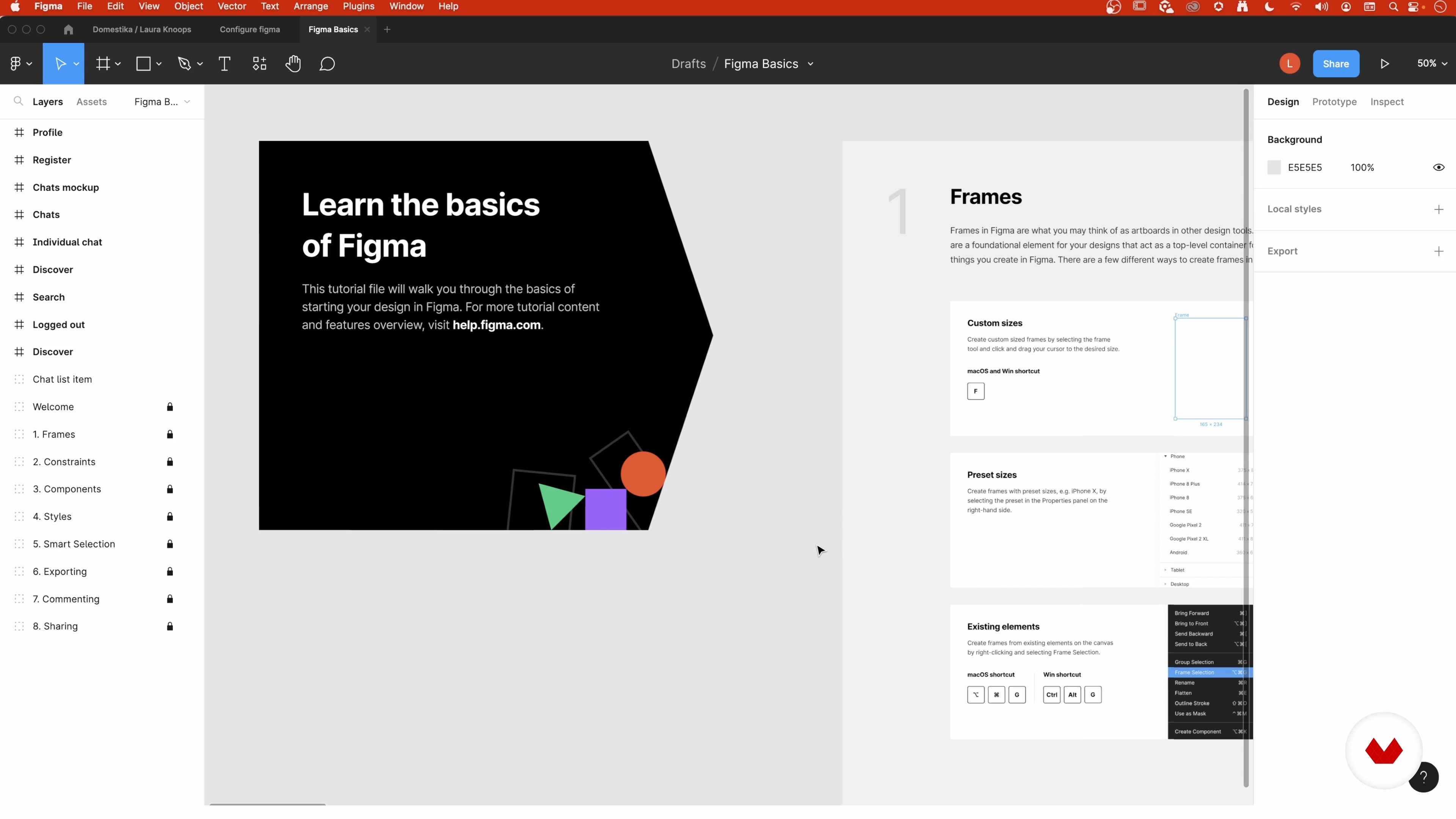Switch to the Inspect tab
This screenshot has width=1456, height=819.
pyautogui.click(x=1387, y=102)
